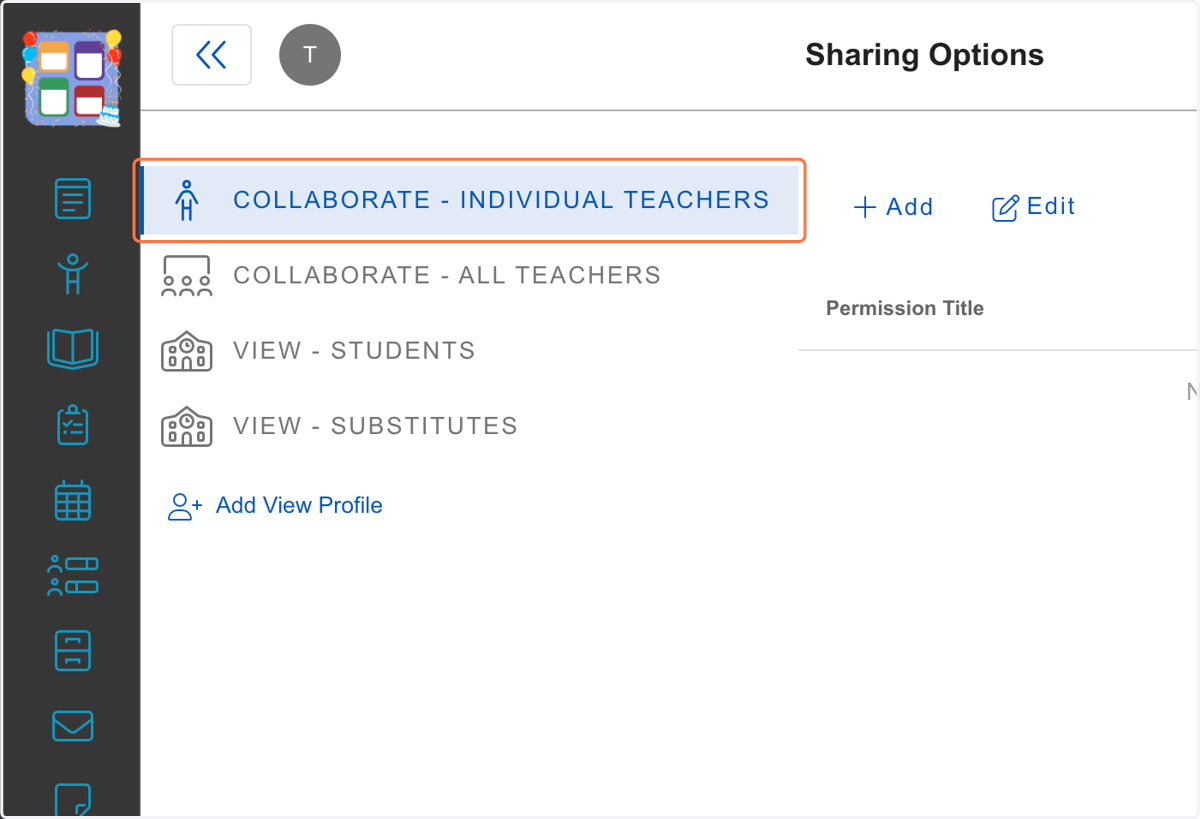Click the Permission Title column header
Viewport: 1200px width, 819px height.
(905, 308)
